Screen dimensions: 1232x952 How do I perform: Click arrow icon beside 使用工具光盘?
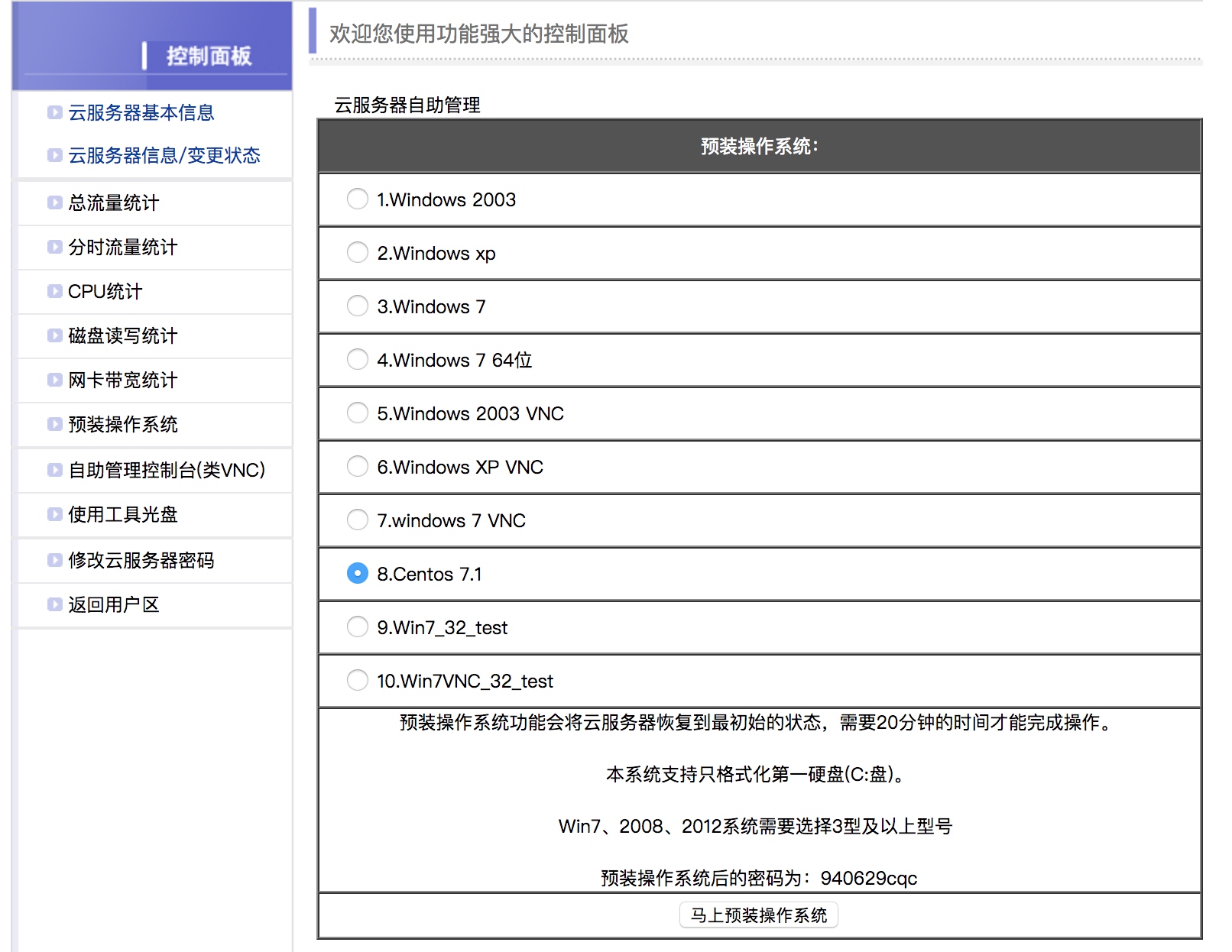54,514
